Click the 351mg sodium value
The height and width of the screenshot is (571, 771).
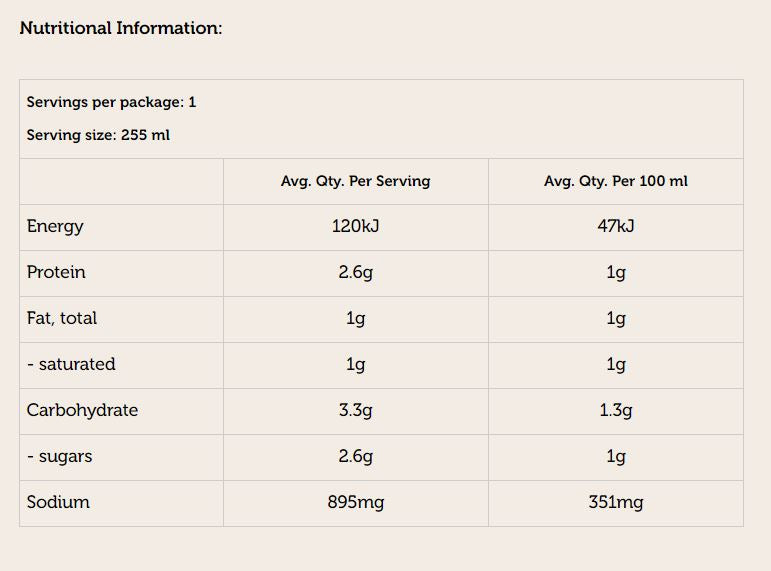pyautogui.click(x=615, y=502)
